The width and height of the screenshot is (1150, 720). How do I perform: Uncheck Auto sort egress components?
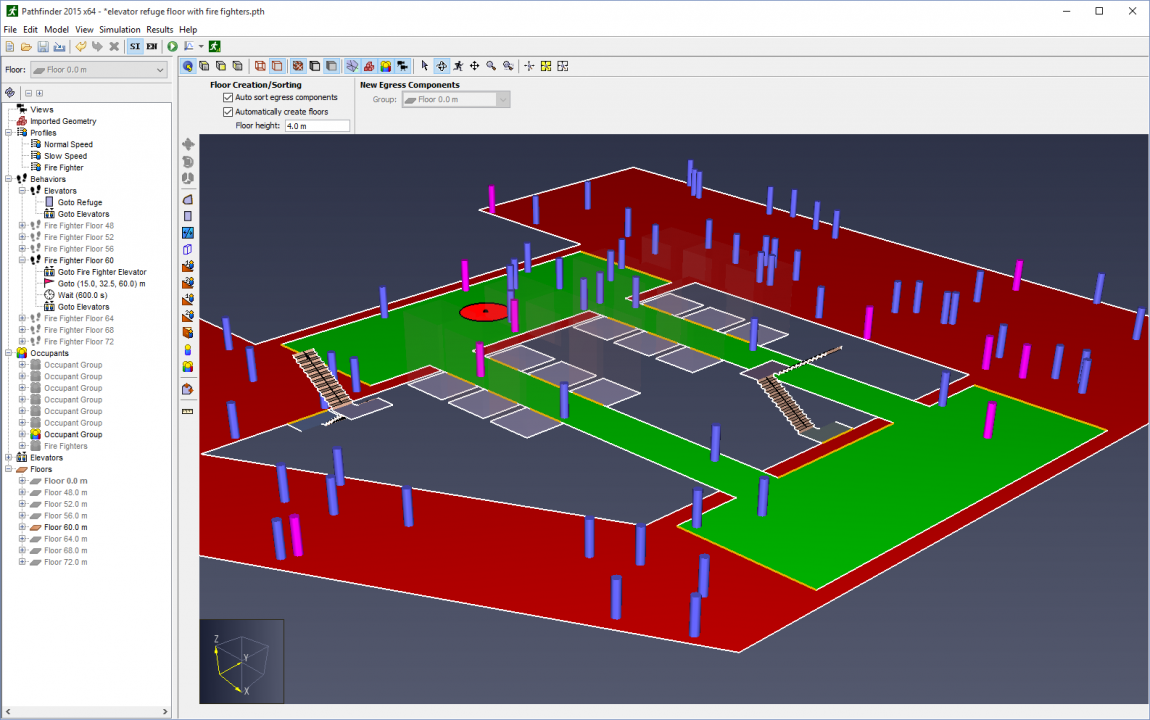click(x=228, y=98)
